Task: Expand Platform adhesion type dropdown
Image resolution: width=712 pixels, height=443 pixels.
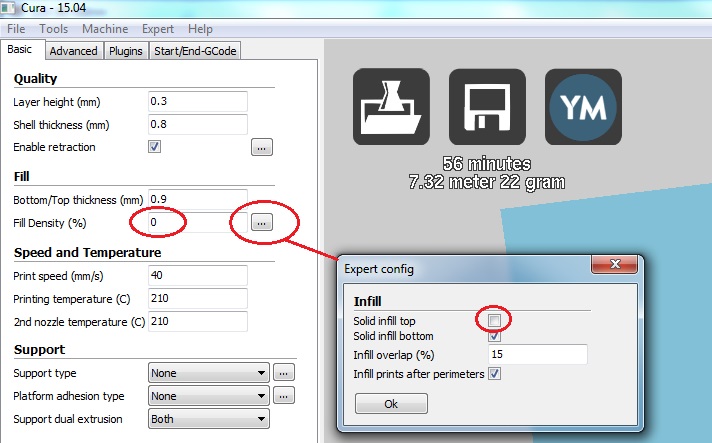Action: 208,396
